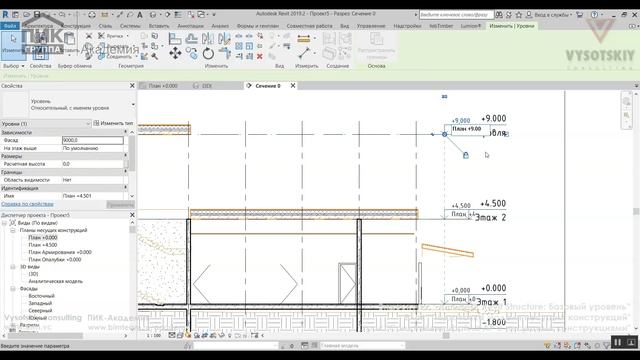Screen dimensions: 640x360
Task: Open Аналитическая модель 3D view
Action: (x=55, y=281)
